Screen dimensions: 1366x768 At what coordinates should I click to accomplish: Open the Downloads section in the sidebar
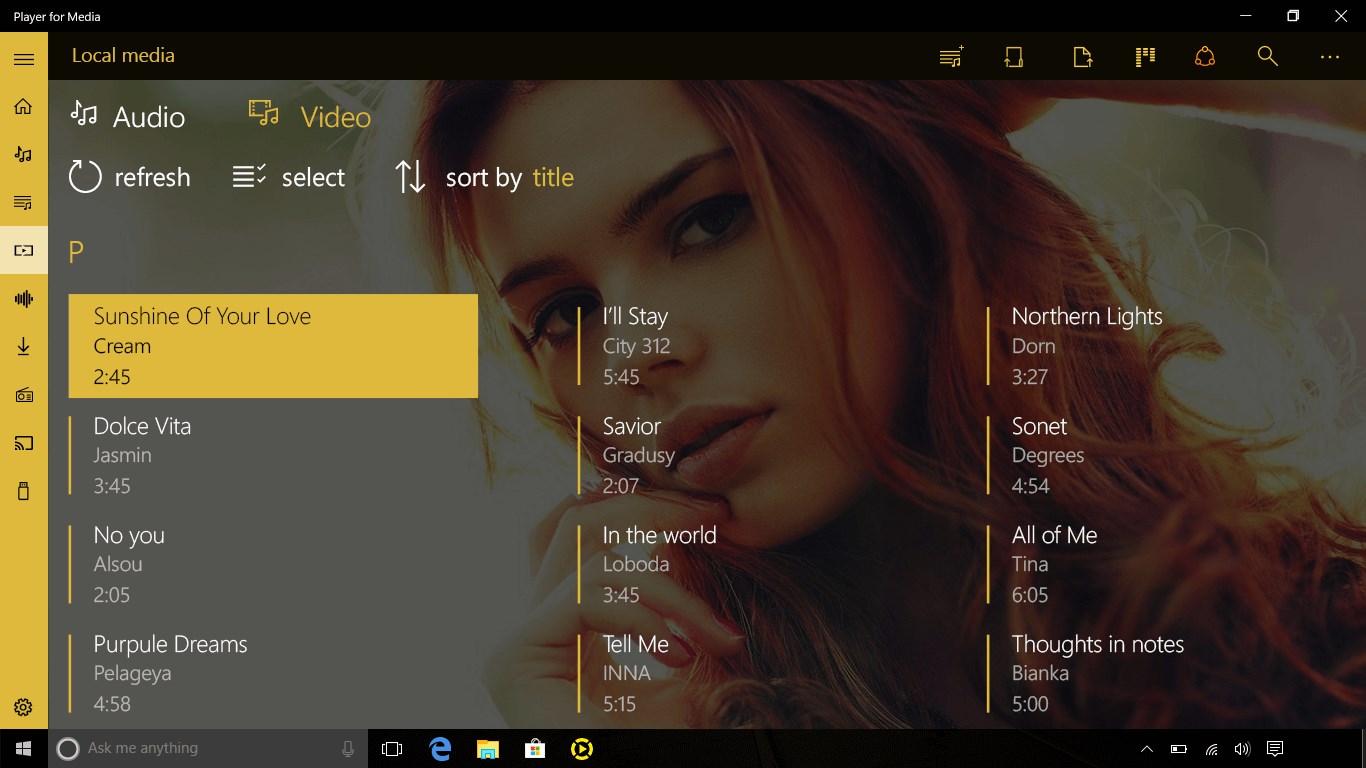[23, 346]
